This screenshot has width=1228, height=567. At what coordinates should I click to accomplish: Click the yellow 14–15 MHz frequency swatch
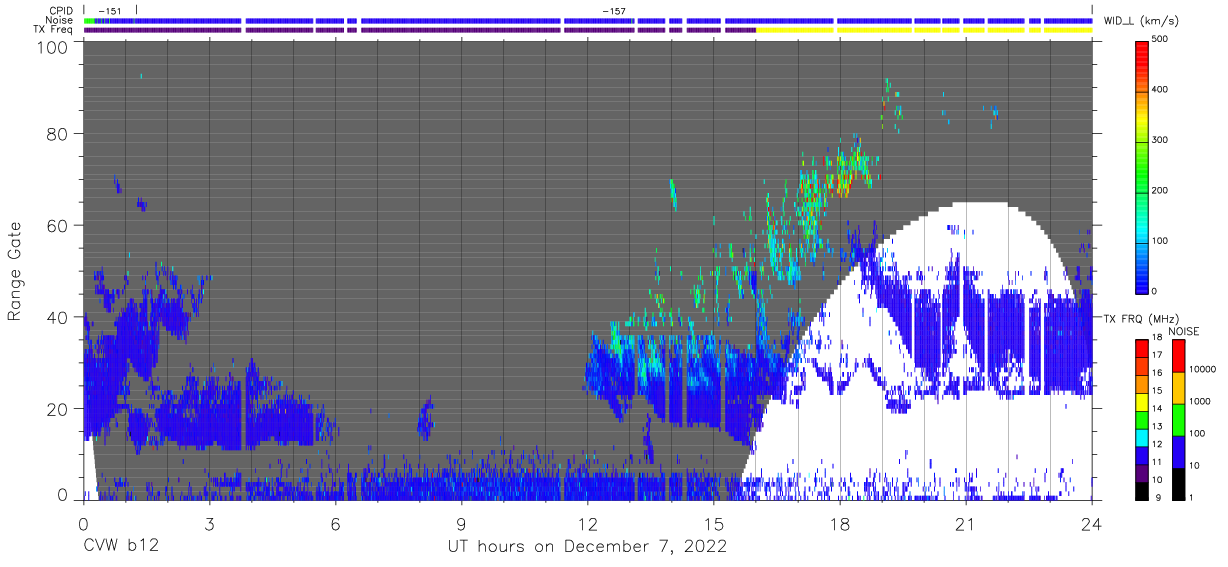point(1143,402)
